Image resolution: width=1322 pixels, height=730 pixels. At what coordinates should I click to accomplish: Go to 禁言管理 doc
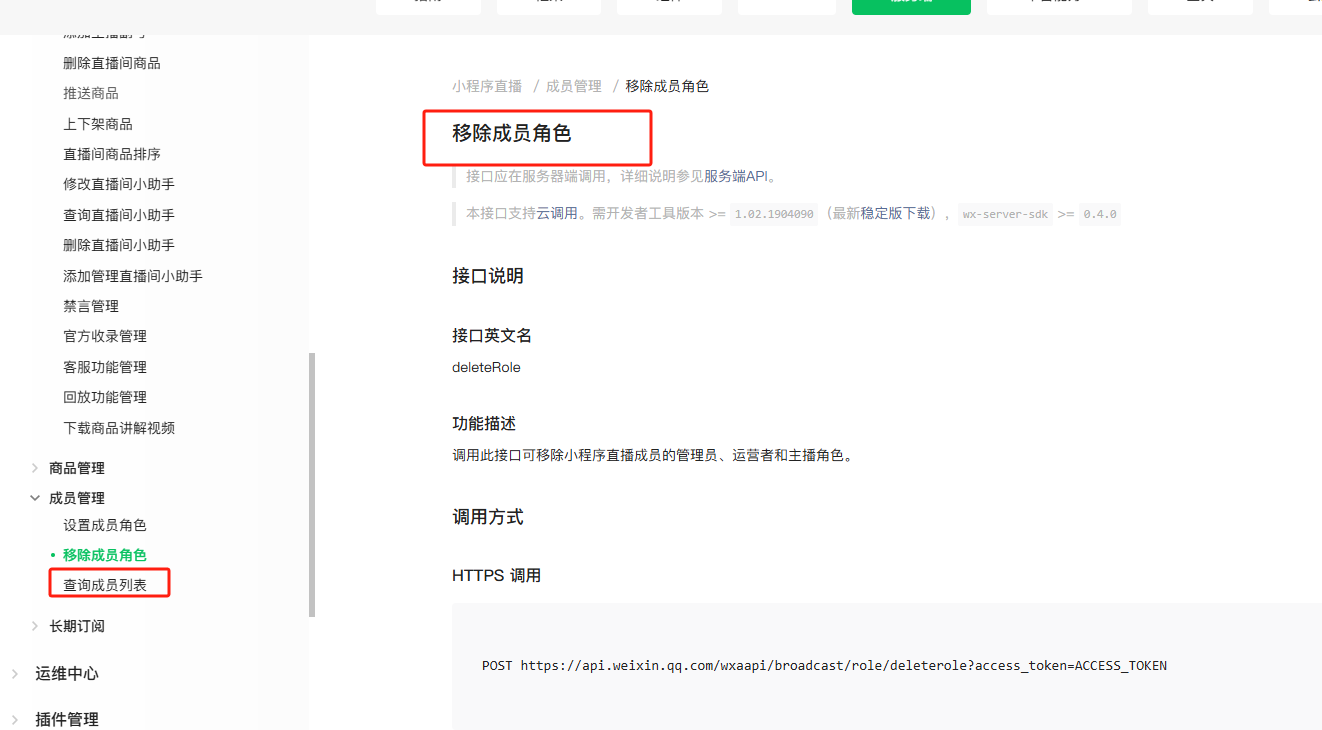(91, 306)
